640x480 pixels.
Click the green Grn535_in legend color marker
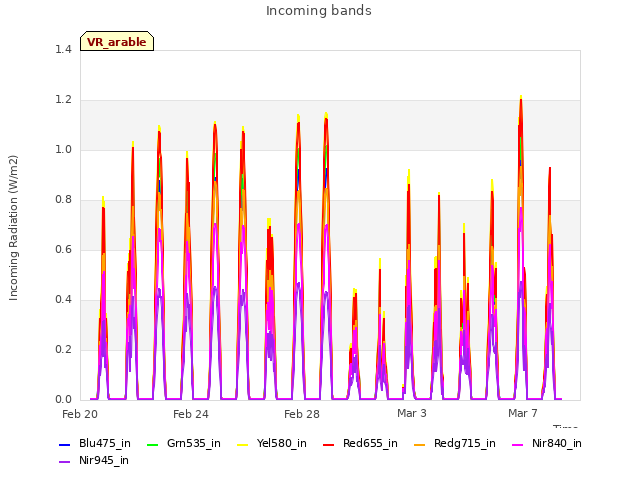coord(152,444)
